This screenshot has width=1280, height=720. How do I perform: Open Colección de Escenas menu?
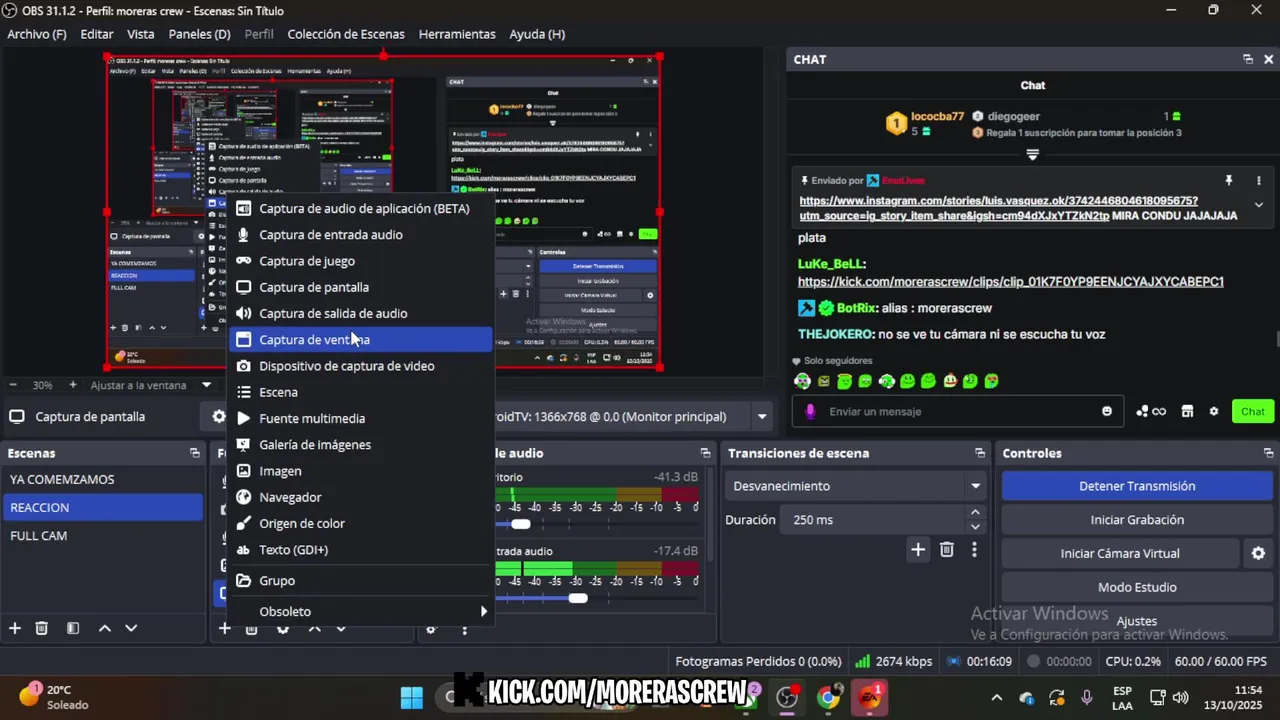tap(346, 34)
